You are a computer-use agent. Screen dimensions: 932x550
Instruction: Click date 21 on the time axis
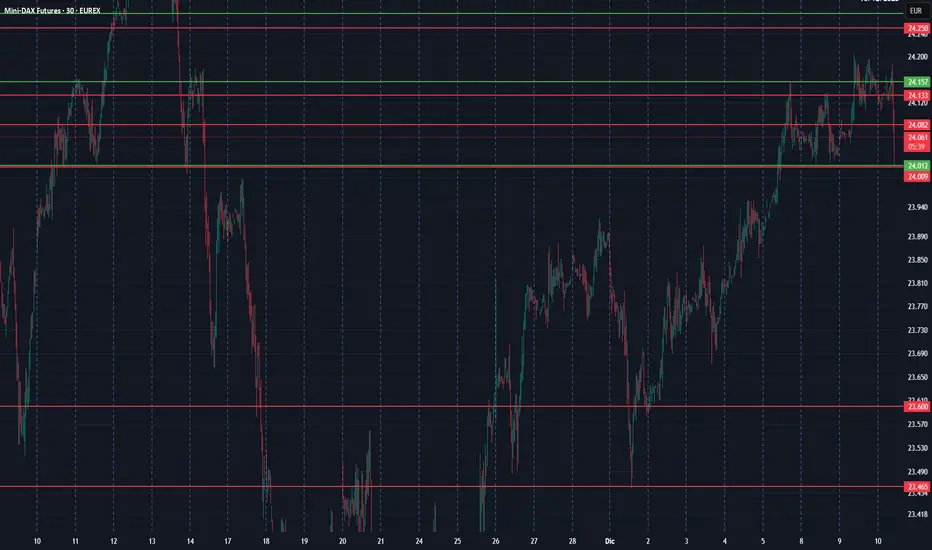380,540
